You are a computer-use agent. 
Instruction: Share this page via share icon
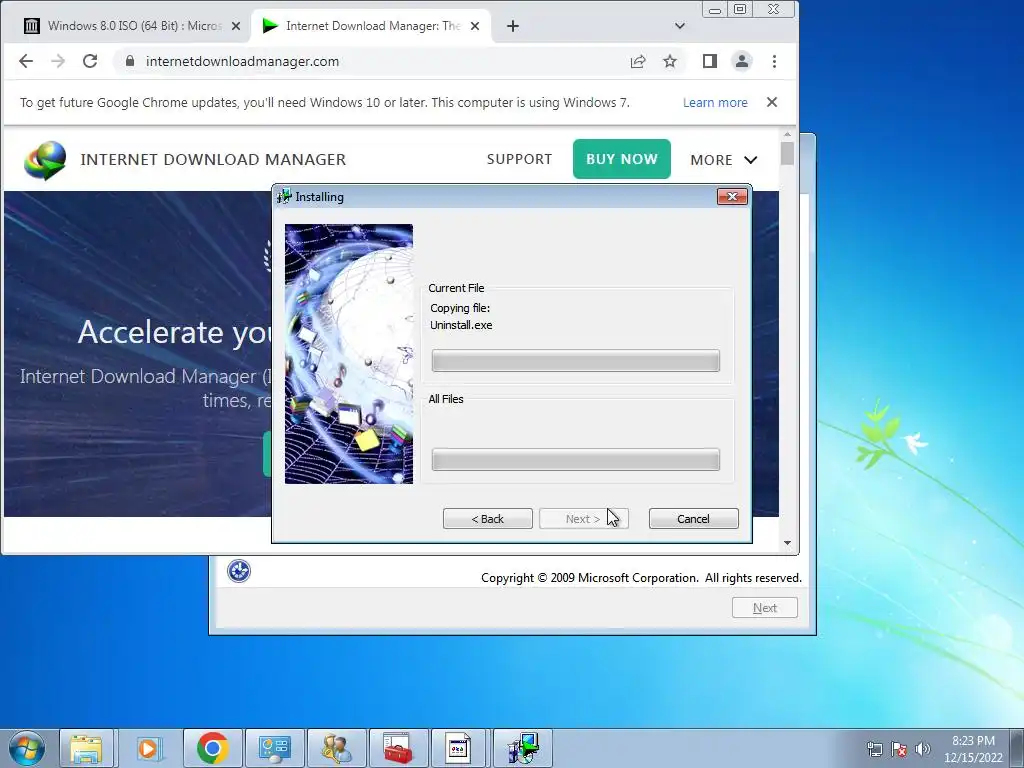[x=638, y=61]
